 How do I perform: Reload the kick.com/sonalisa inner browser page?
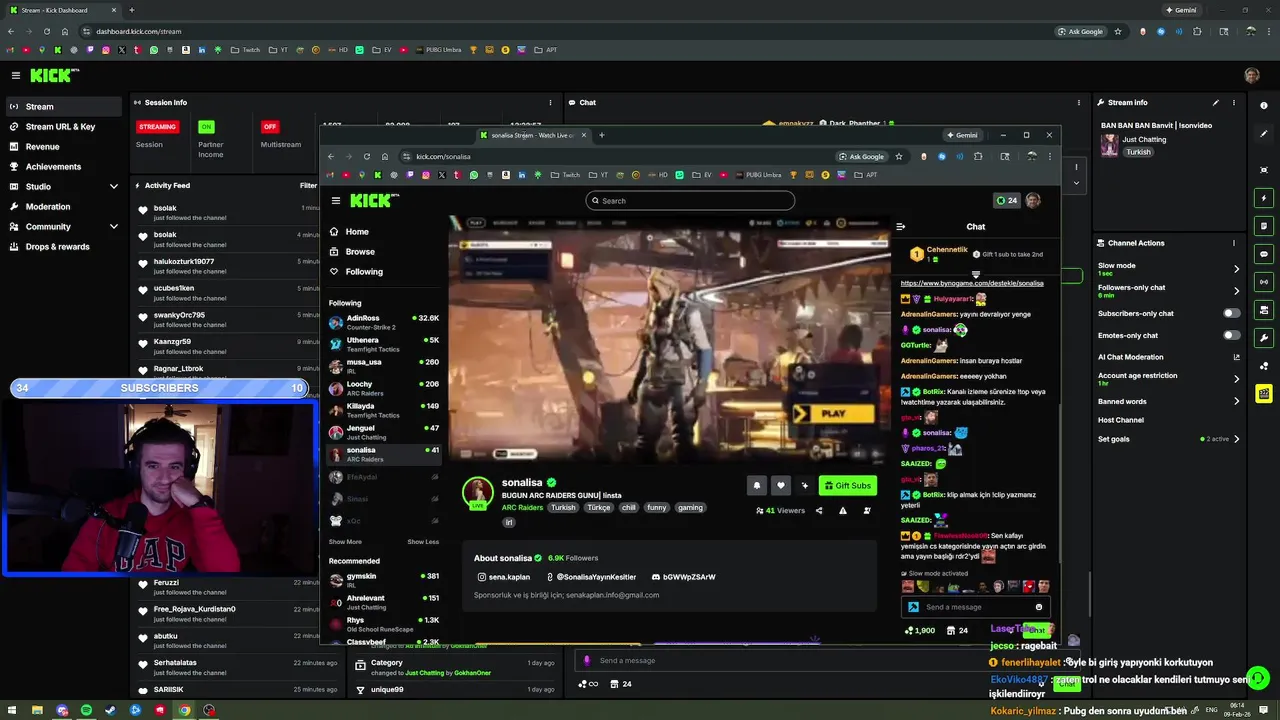[367, 156]
